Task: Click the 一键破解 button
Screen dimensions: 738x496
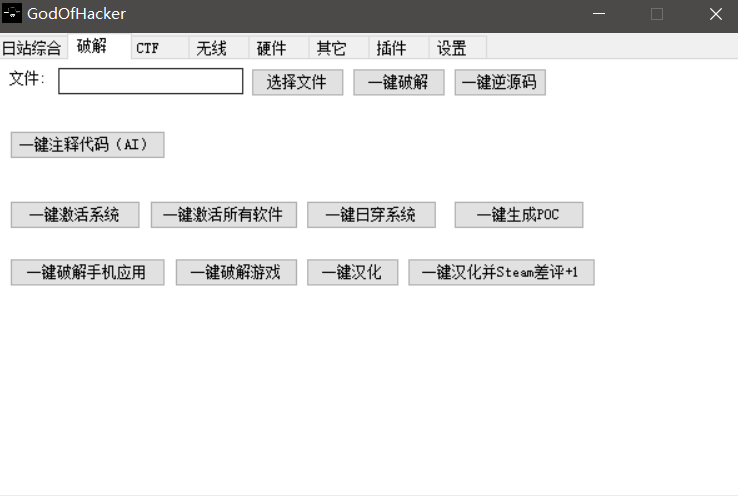Action: coord(398,82)
